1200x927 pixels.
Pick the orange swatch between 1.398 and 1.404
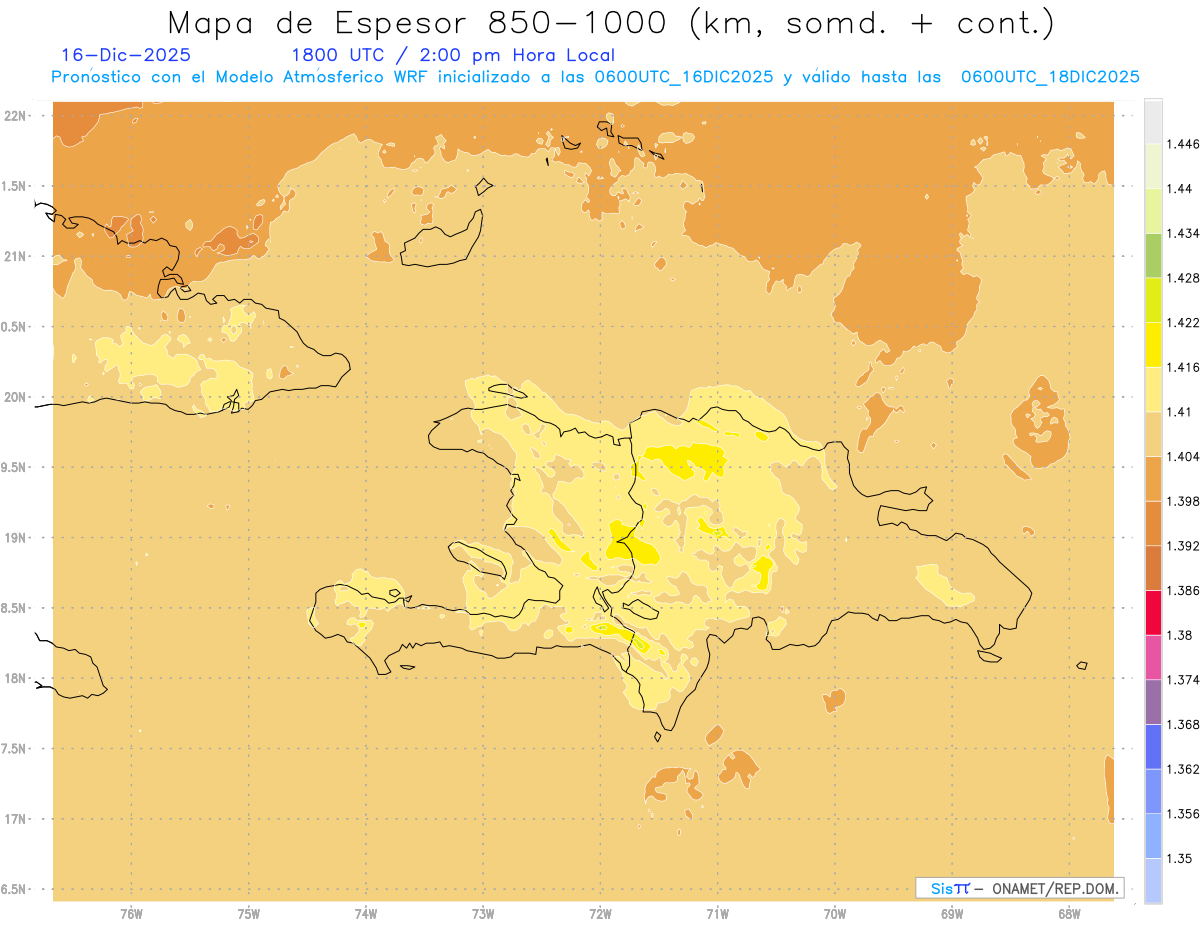[1153, 478]
